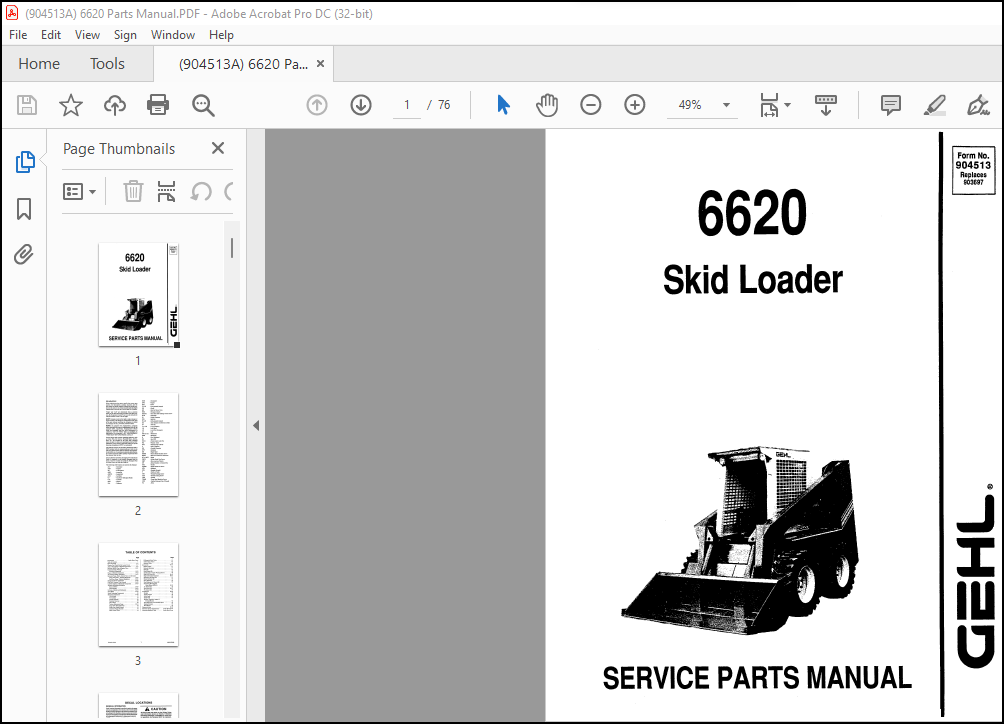This screenshot has width=1004, height=724.
Task: Open the Help menu
Action: 221,35
